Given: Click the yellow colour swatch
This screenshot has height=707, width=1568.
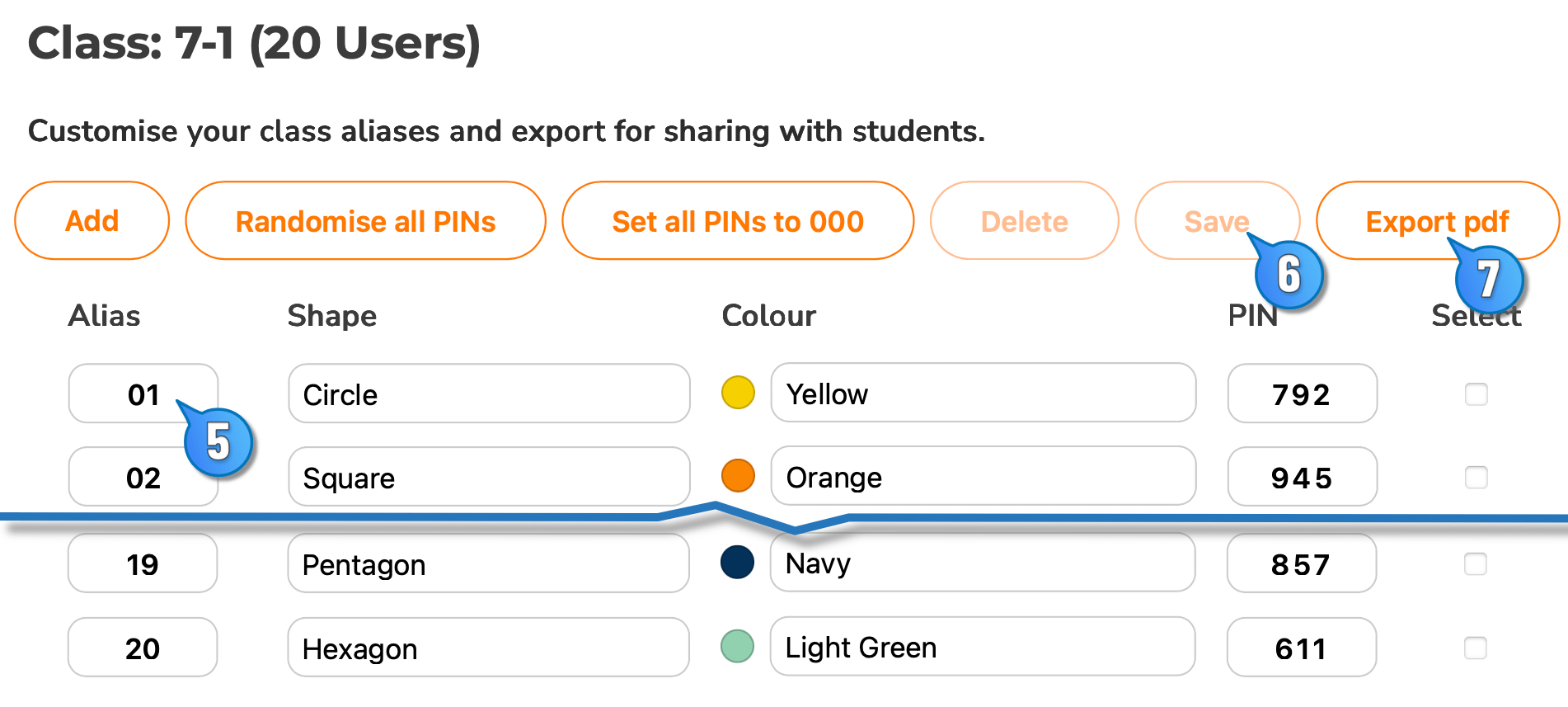Looking at the screenshot, I should (738, 393).
